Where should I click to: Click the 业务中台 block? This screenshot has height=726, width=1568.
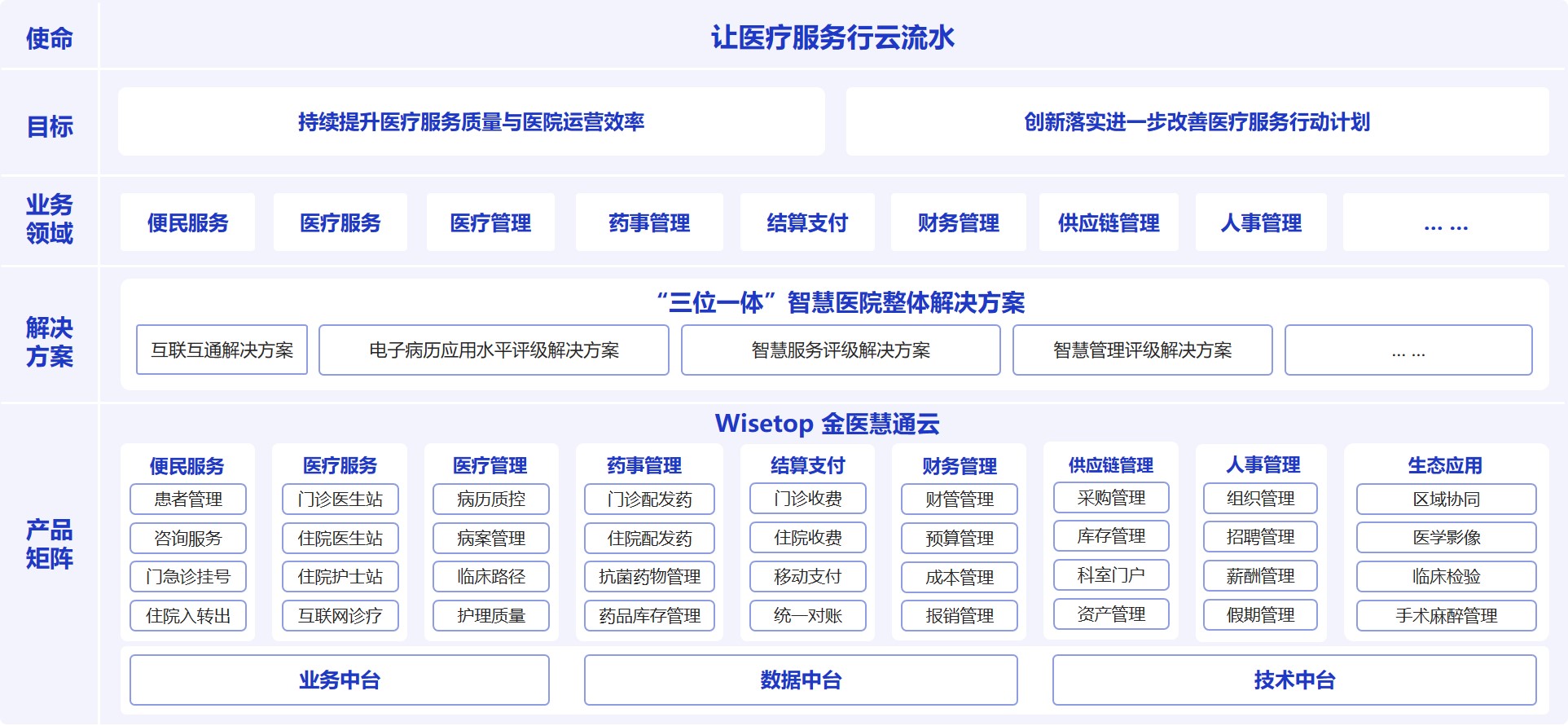pyautogui.click(x=340, y=680)
